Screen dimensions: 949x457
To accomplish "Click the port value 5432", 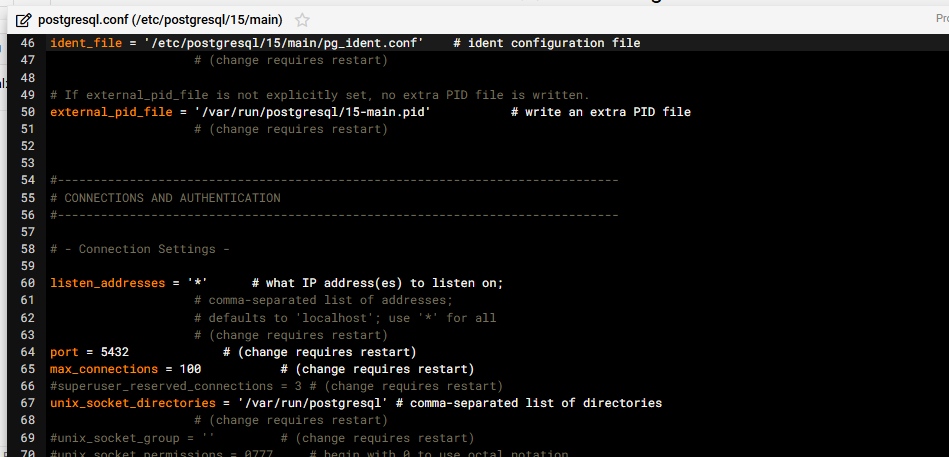I will (115, 352).
